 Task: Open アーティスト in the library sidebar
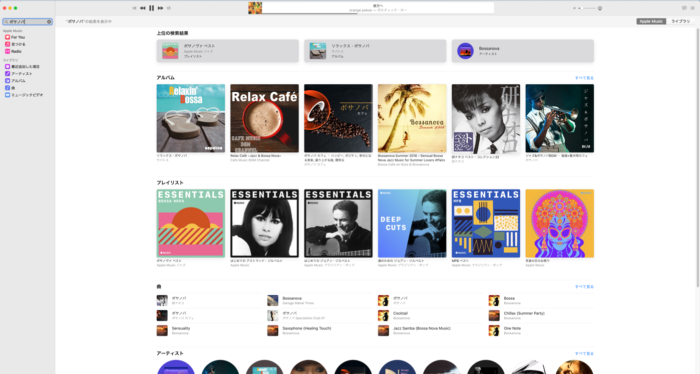coord(19,74)
